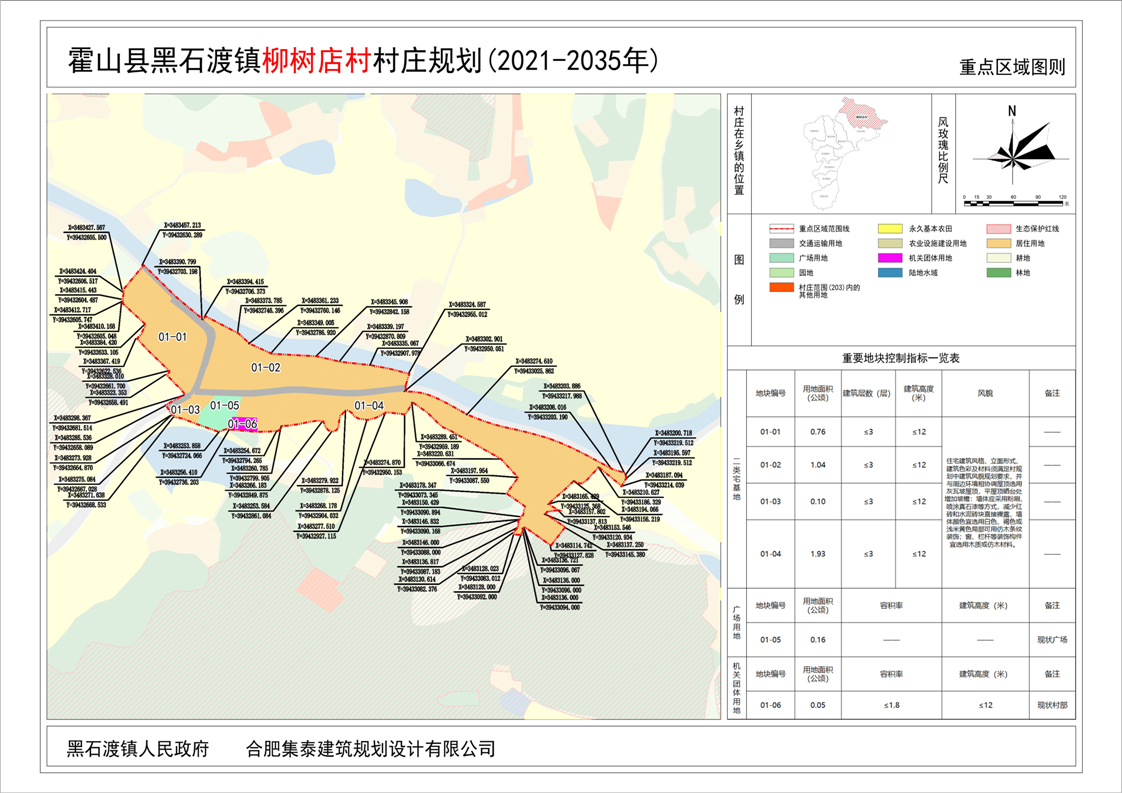Screen dimensions: 1122x793
Task: Click 合肥集泰建筑规划设计有限公司 in the footer
Action: 370,749
